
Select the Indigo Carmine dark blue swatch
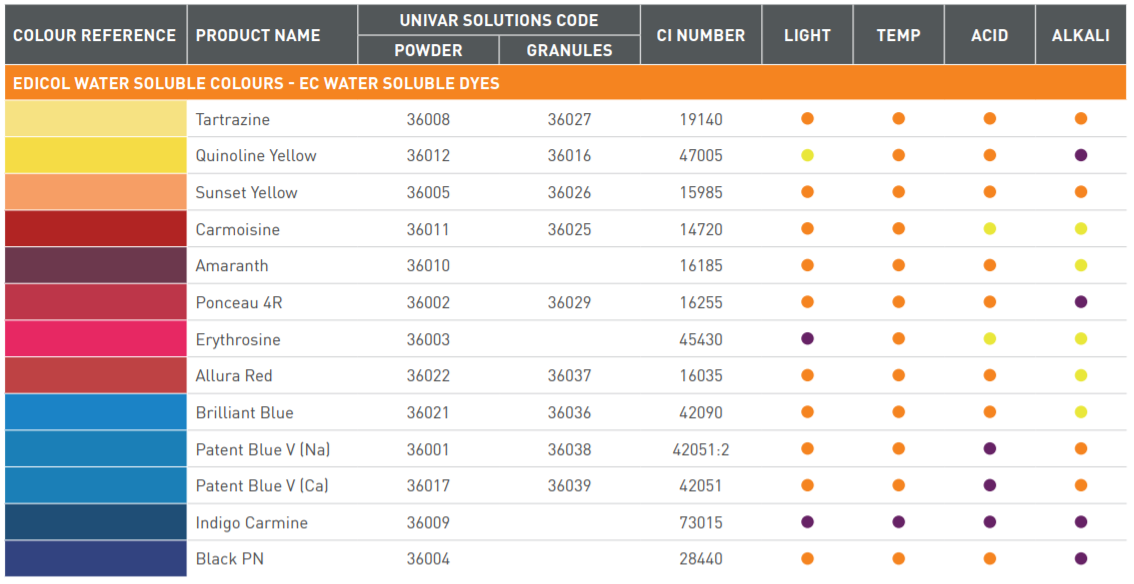(95, 523)
